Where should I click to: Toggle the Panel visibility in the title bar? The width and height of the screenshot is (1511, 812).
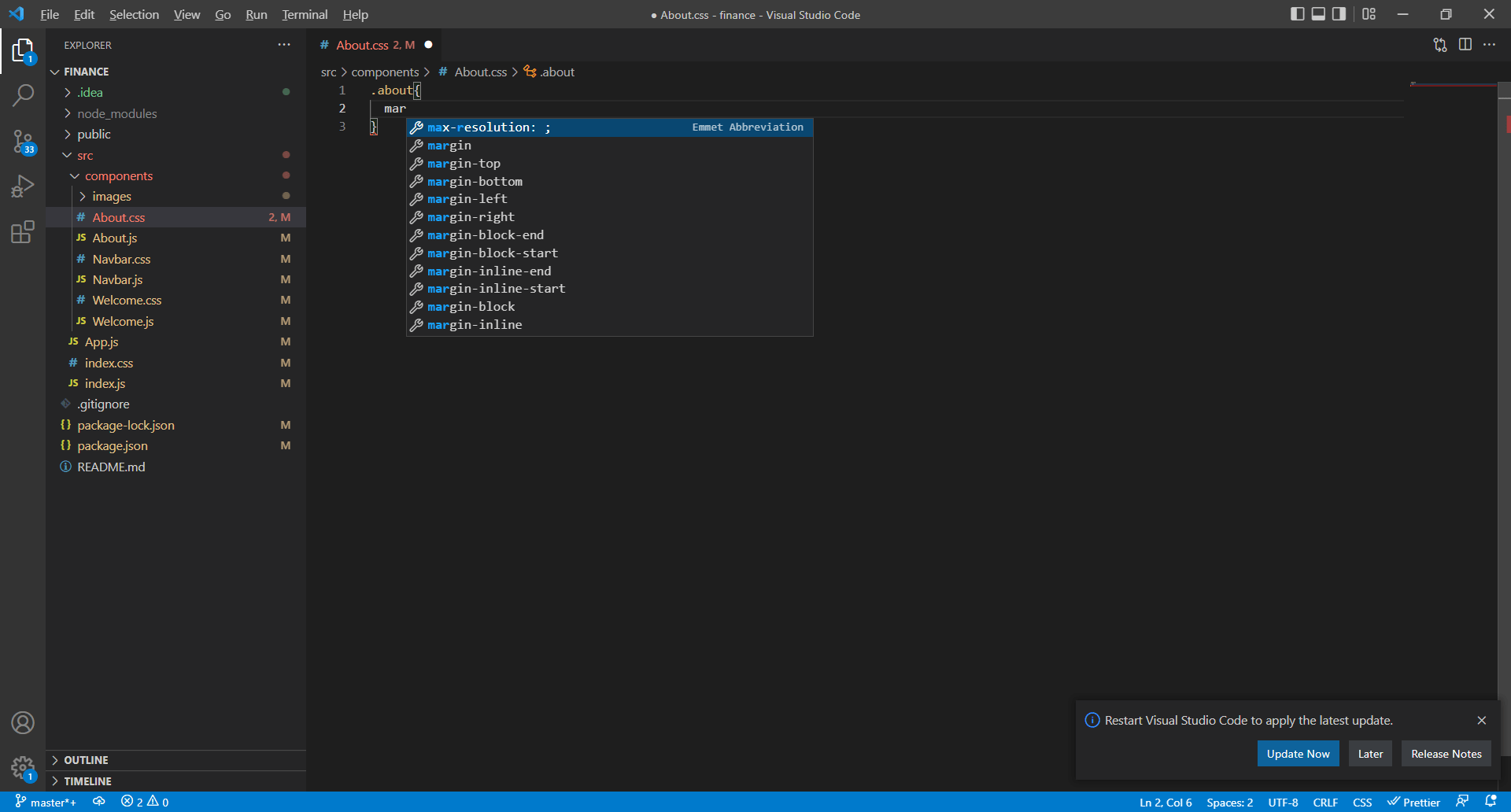coord(1318,14)
